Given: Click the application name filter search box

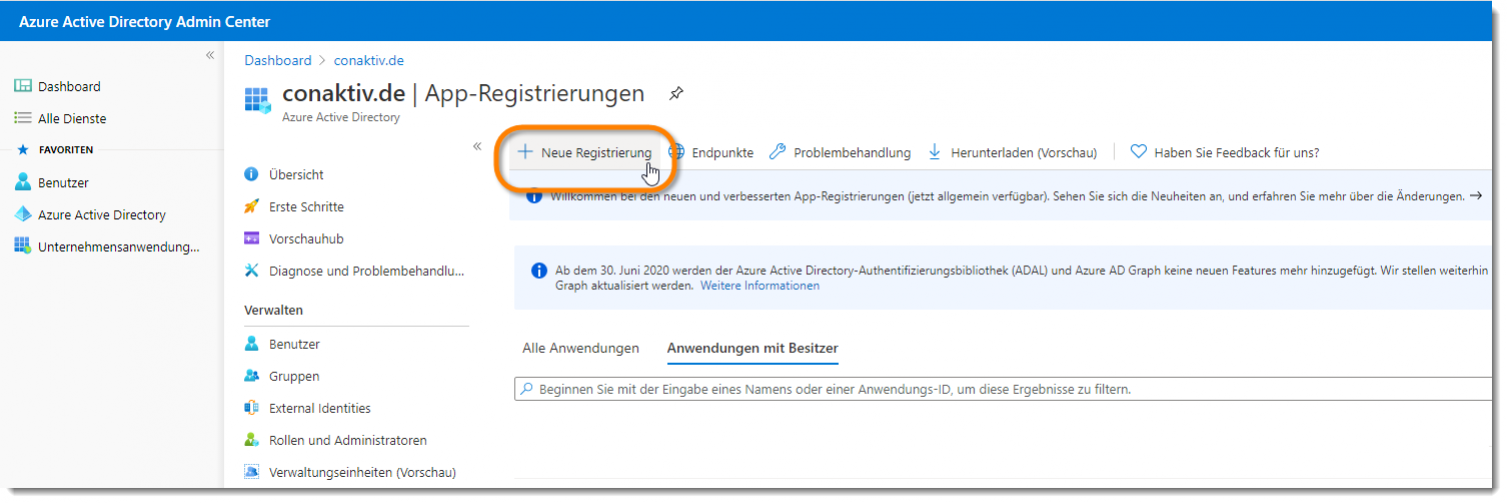Looking at the screenshot, I should click(1000, 389).
